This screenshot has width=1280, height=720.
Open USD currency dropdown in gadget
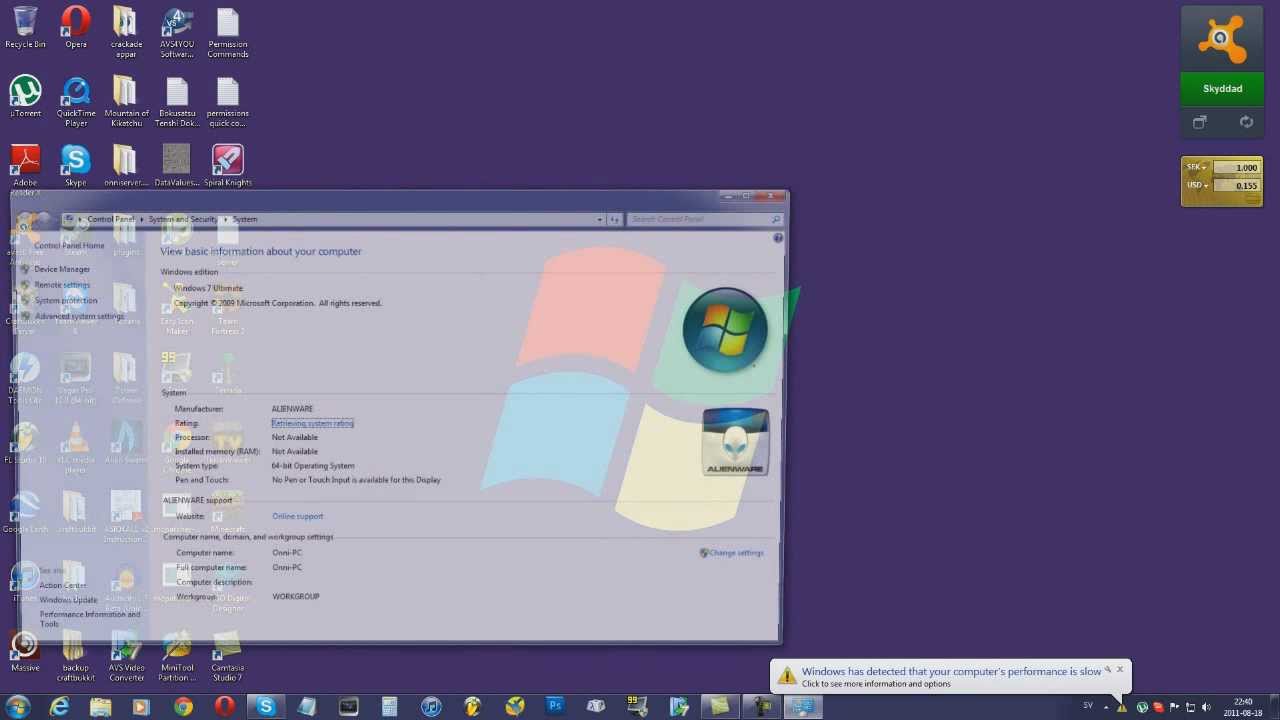click(x=1197, y=185)
